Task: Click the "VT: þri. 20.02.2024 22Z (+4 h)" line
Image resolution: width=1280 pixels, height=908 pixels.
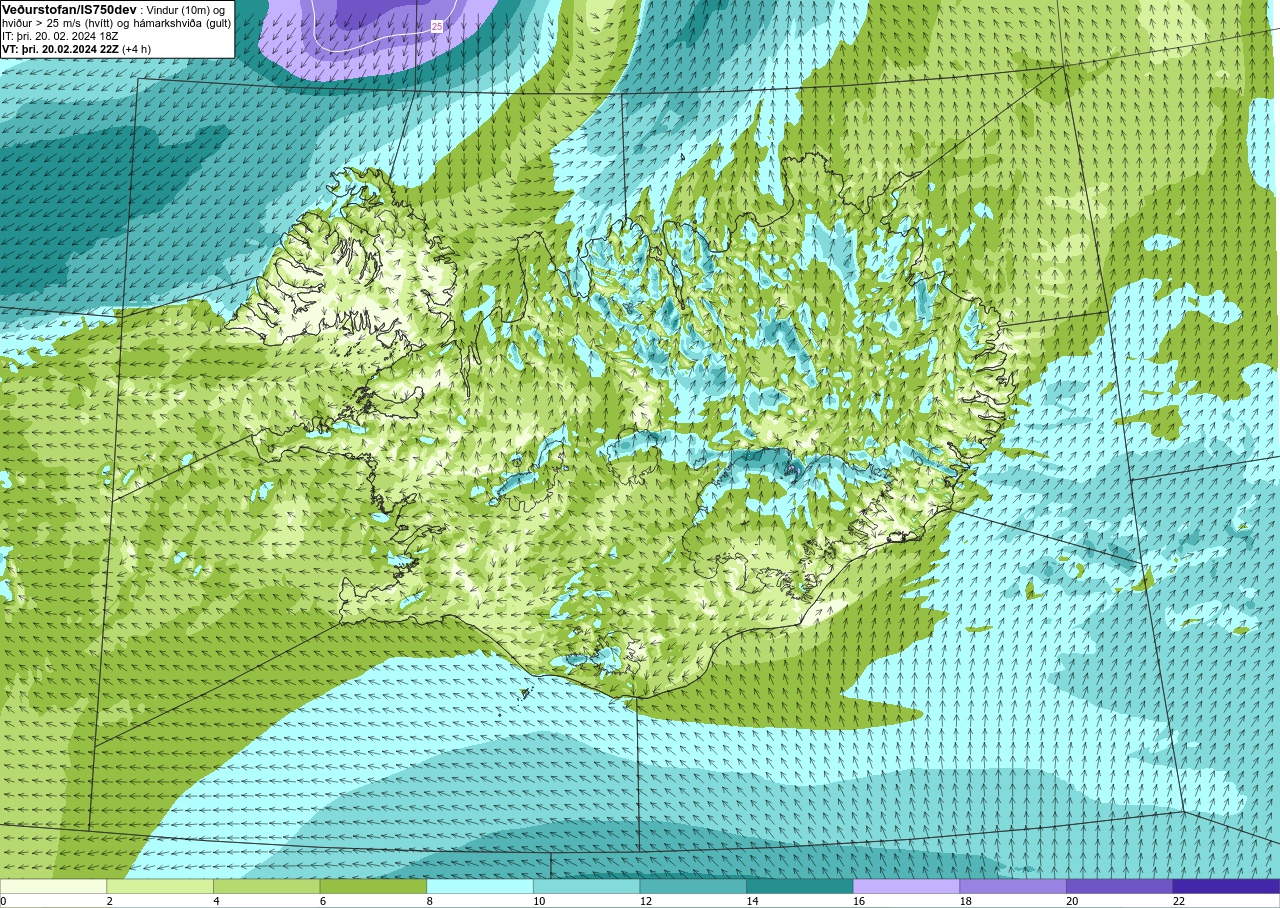Action: tap(77, 49)
